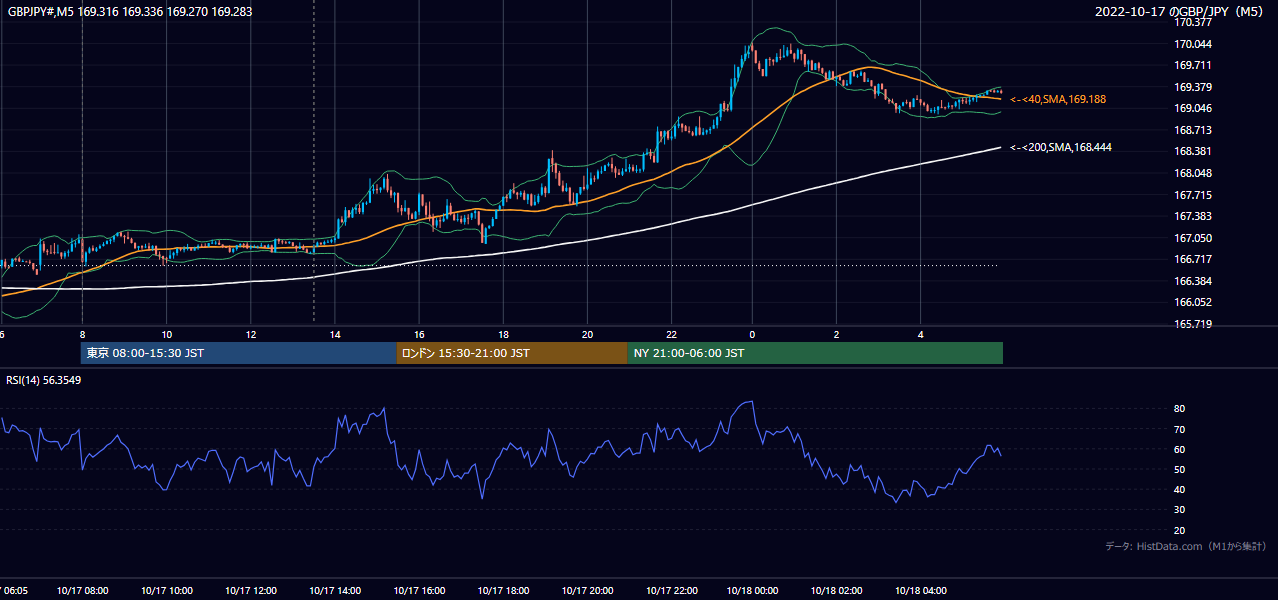Click RSI scale value 50
Screen dimensions: 1278x600
tap(1179, 469)
